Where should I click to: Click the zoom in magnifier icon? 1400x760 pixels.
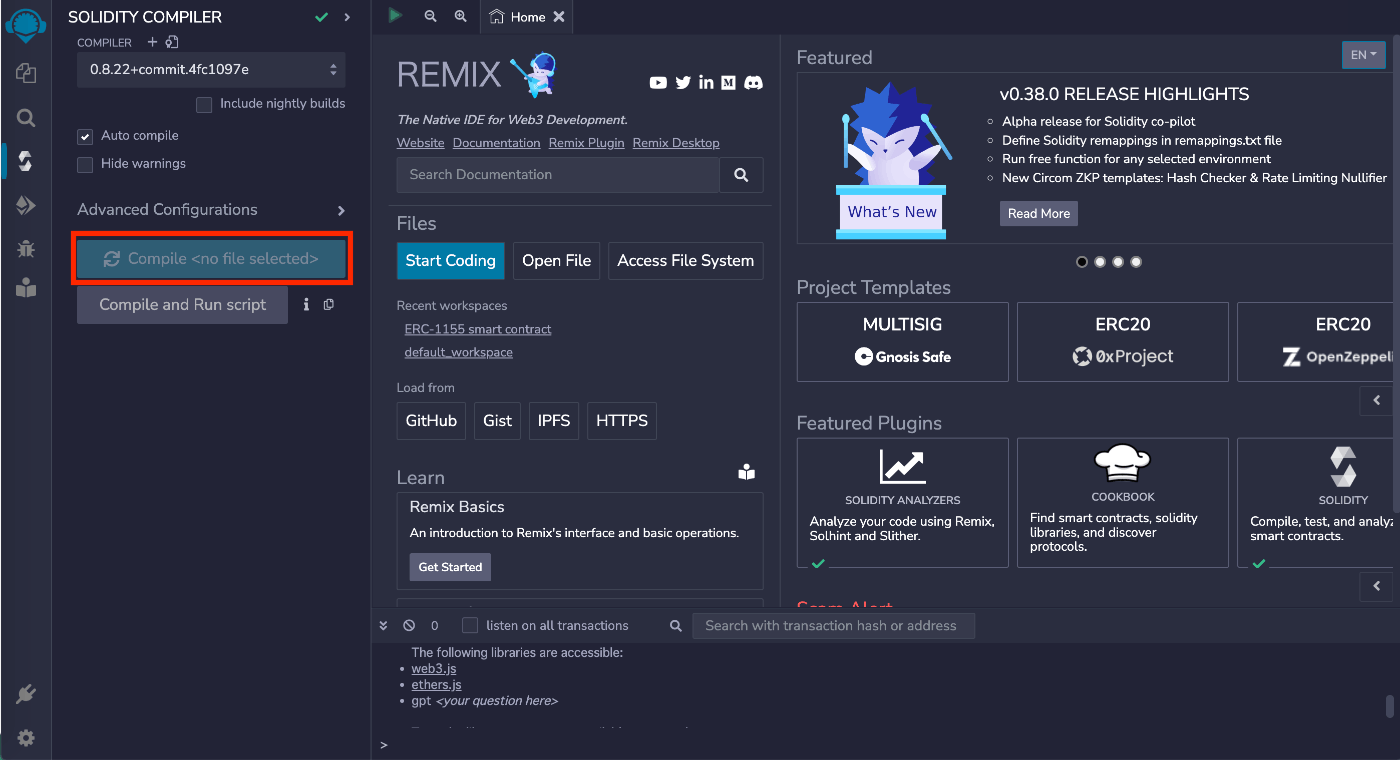pos(460,16)
